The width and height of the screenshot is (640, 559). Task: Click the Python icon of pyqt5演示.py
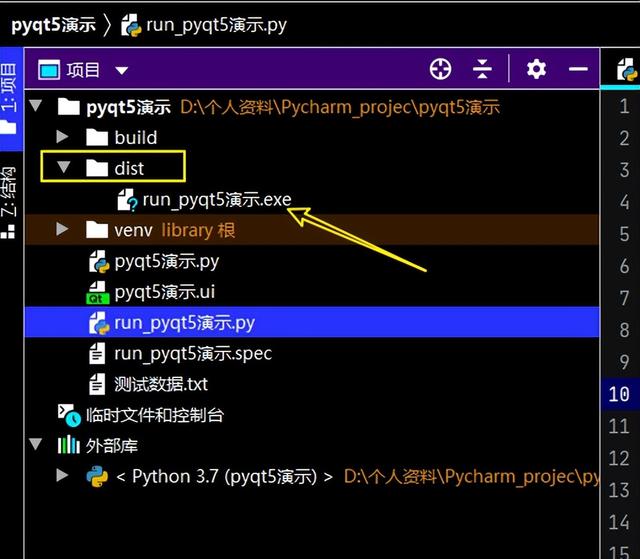[99, 262]
